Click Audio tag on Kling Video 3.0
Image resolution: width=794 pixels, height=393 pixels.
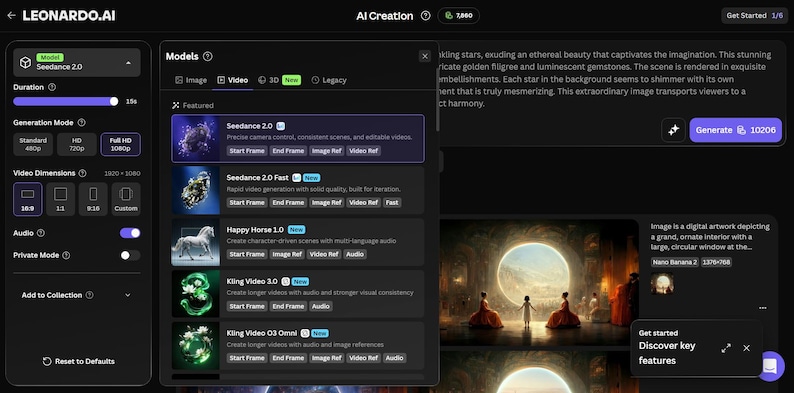coord(321,306)
